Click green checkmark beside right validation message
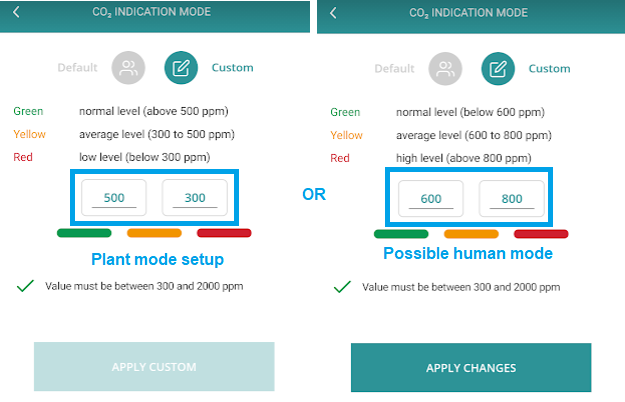This screenshot has width=625, height=402. point(342,287)
